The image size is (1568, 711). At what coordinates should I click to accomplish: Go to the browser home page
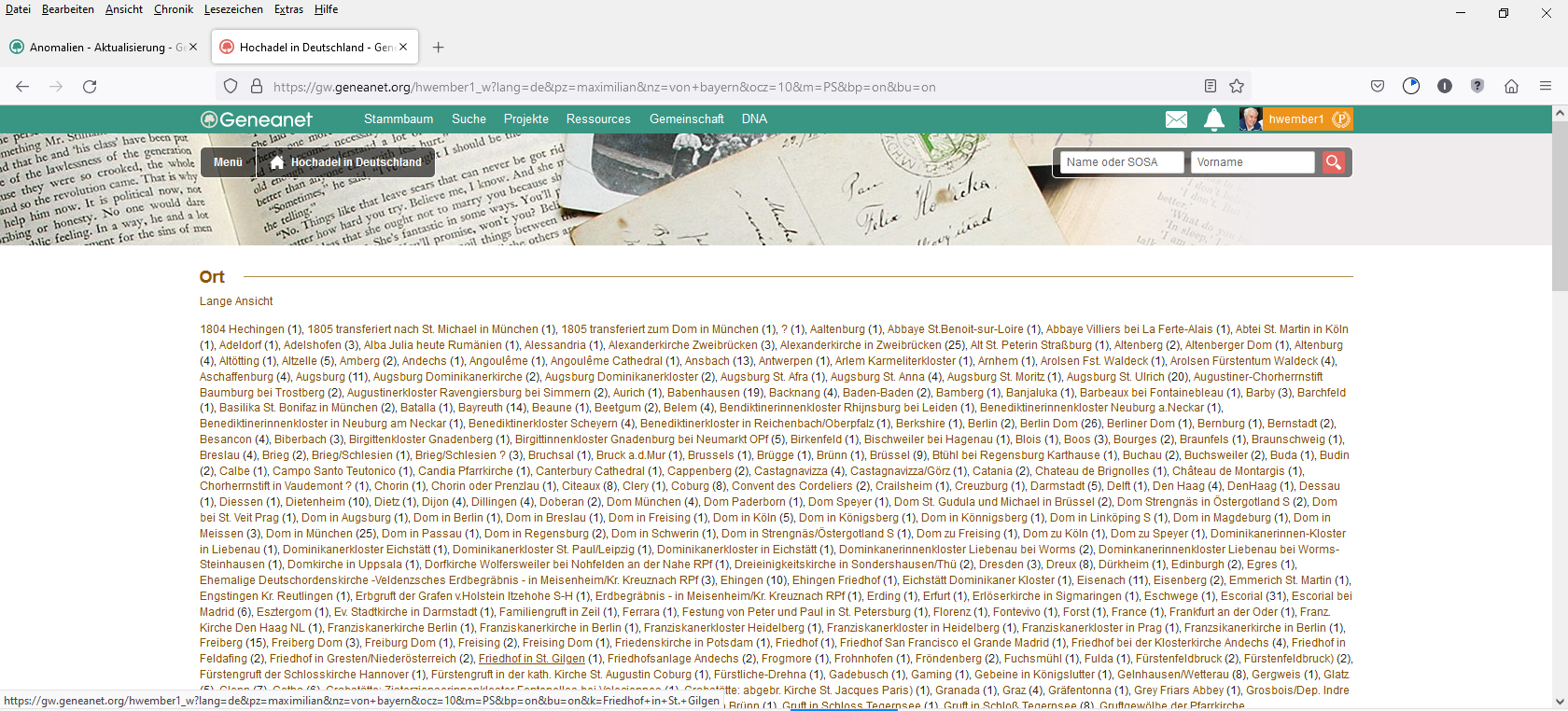pos(1511,87)
